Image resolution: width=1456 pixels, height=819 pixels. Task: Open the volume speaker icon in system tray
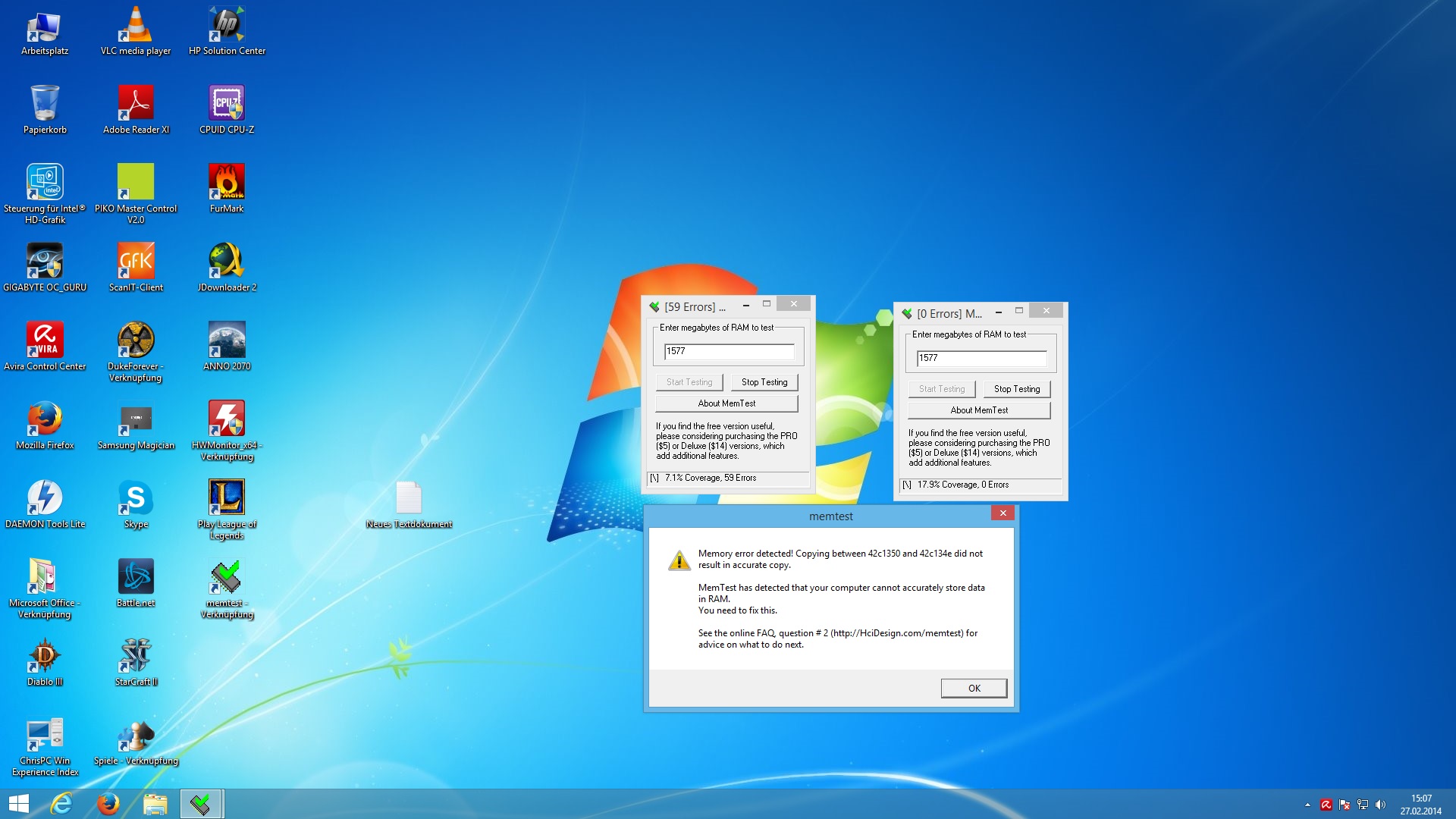1380,805
